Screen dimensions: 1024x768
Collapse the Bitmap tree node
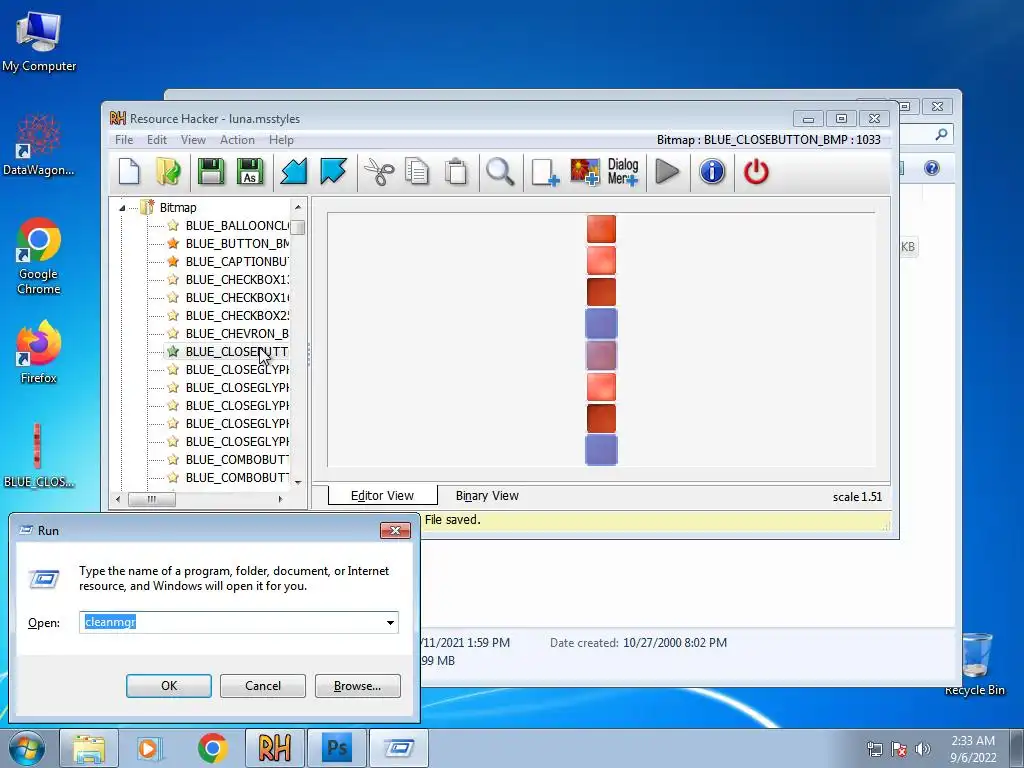pos(122,208)
